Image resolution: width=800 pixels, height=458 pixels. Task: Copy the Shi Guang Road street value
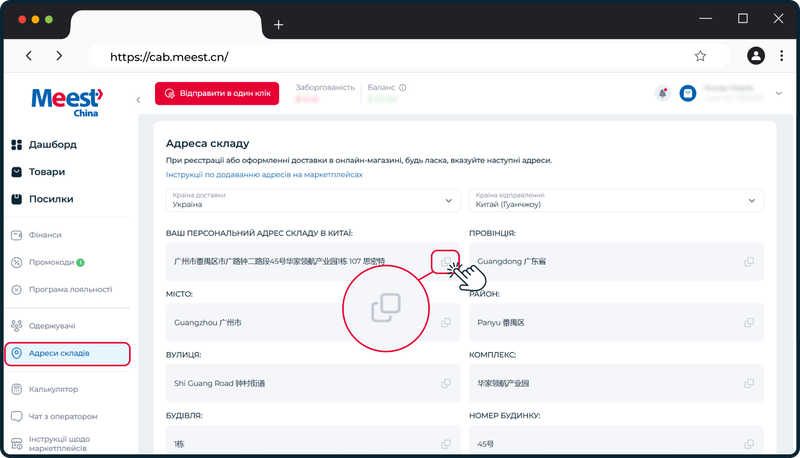tap(445, 383)
